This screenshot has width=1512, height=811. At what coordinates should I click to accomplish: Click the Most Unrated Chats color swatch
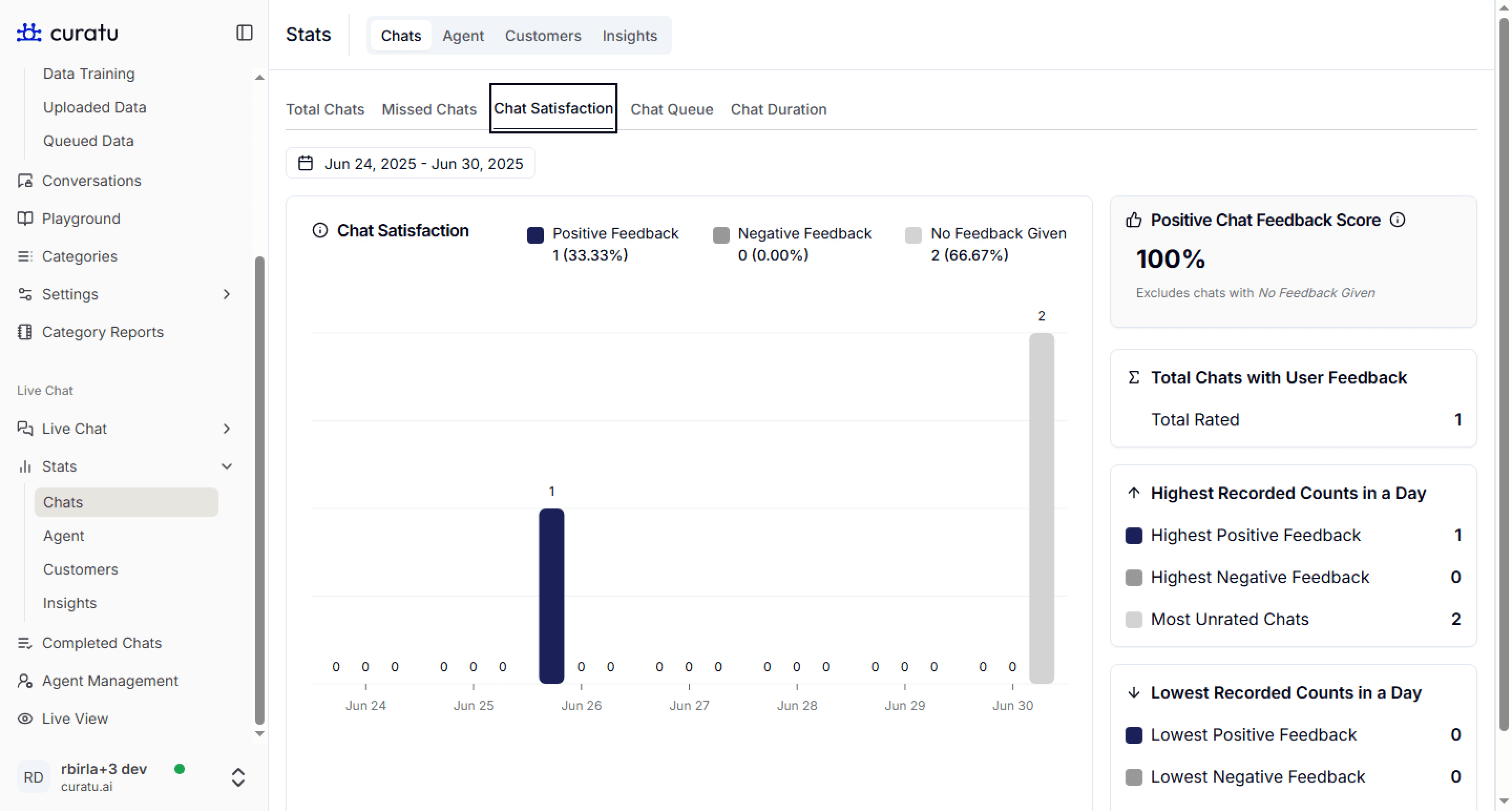tap(1133, 620)
